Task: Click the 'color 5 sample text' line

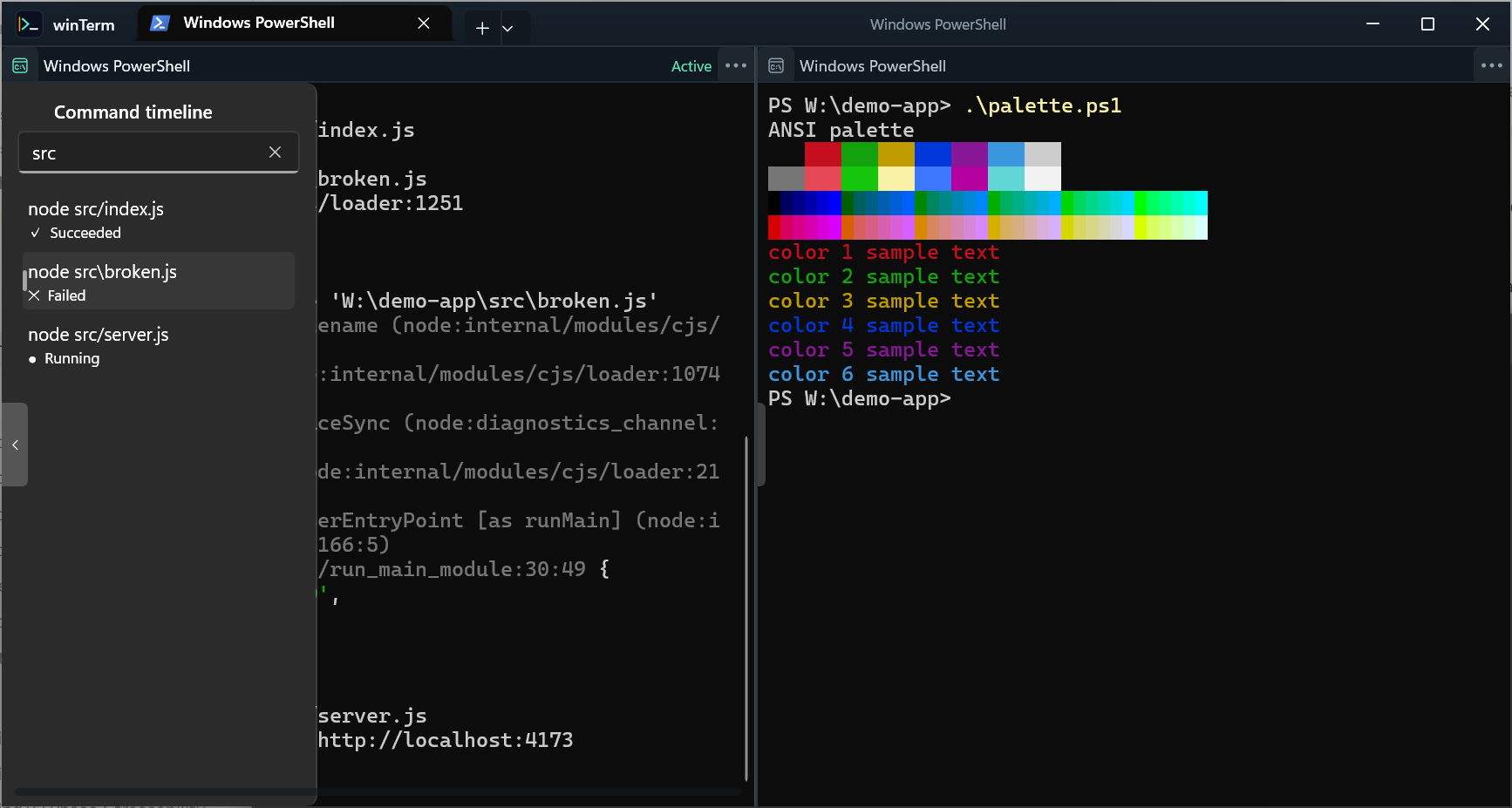Action: tap(883, 350)
